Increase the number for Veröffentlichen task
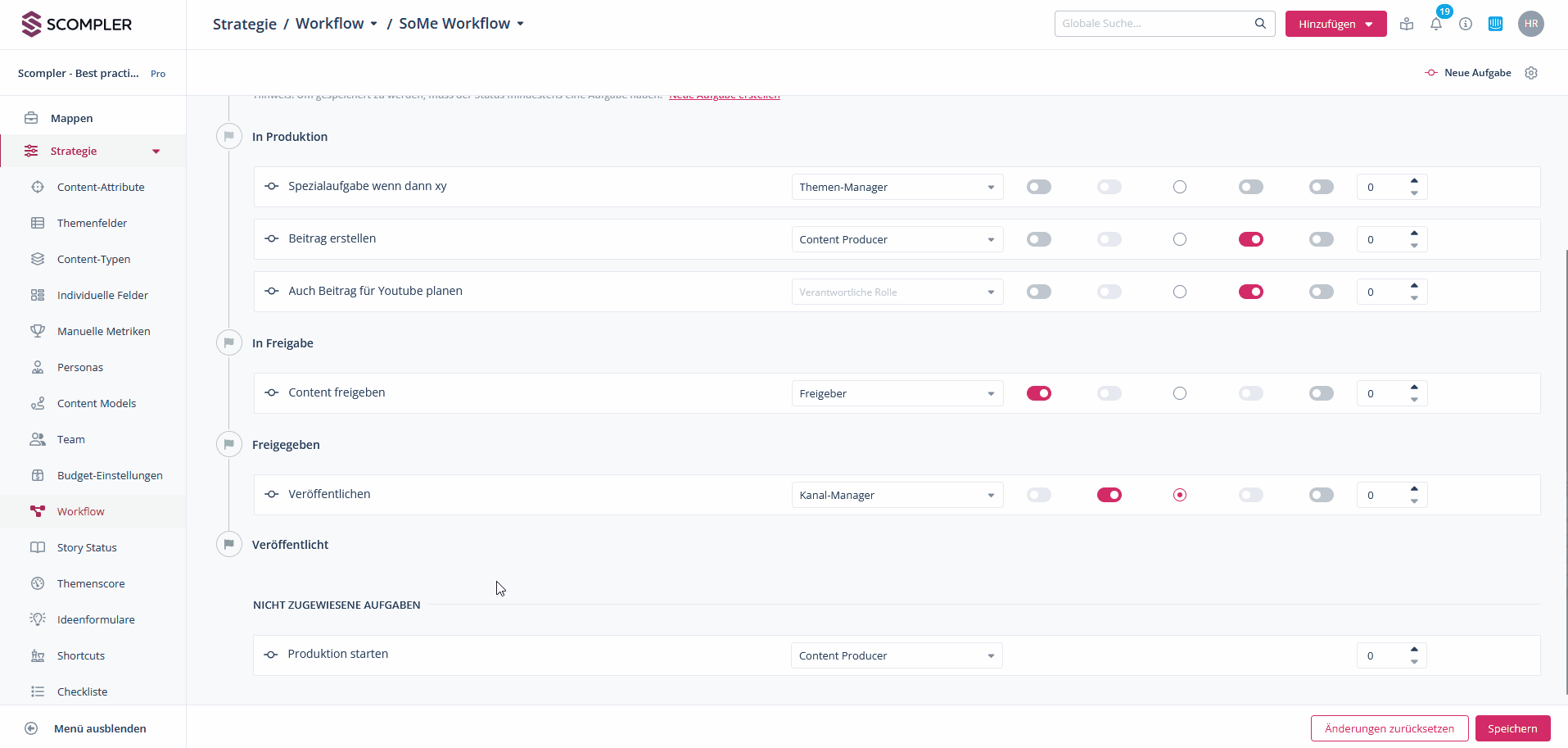Screen dimensions: 1568x748 pyautogui.click(x=1414, y=488)
